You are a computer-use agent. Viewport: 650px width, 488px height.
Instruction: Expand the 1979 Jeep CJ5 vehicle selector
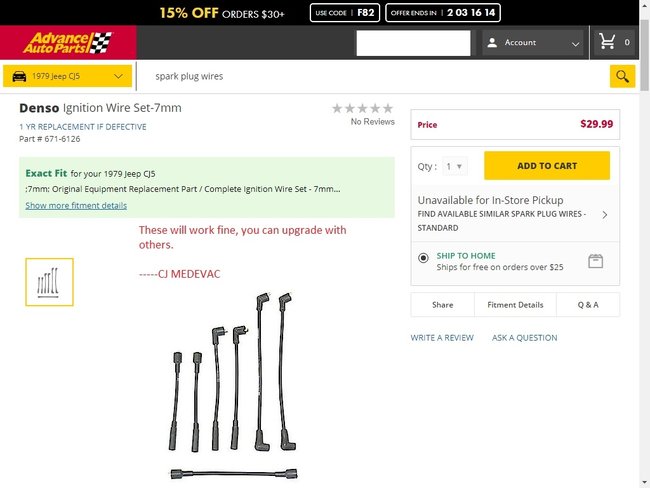(69, 76)
